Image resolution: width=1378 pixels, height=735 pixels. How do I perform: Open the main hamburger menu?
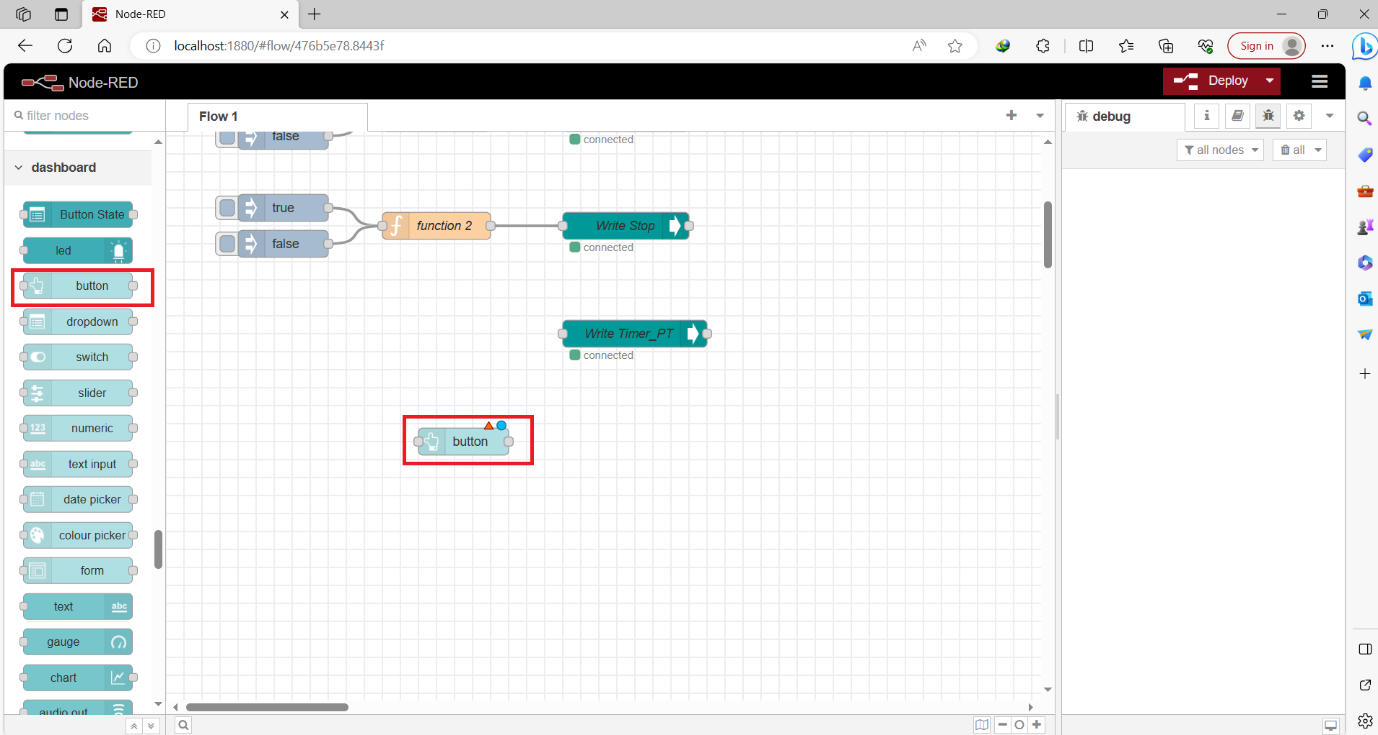tap(1319, 81)
